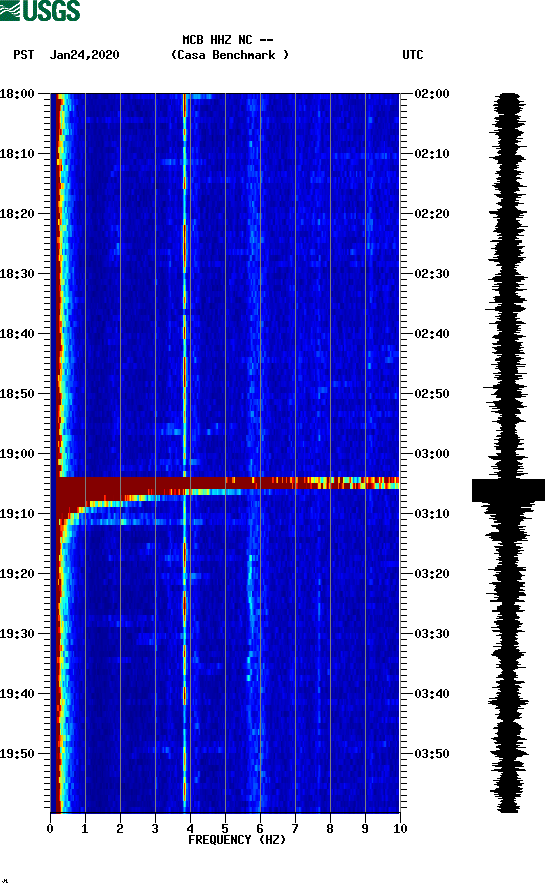Screen dimensions: 552x892
Task: Click the 0 Hz frequency tick label
Action: (50, 829)
